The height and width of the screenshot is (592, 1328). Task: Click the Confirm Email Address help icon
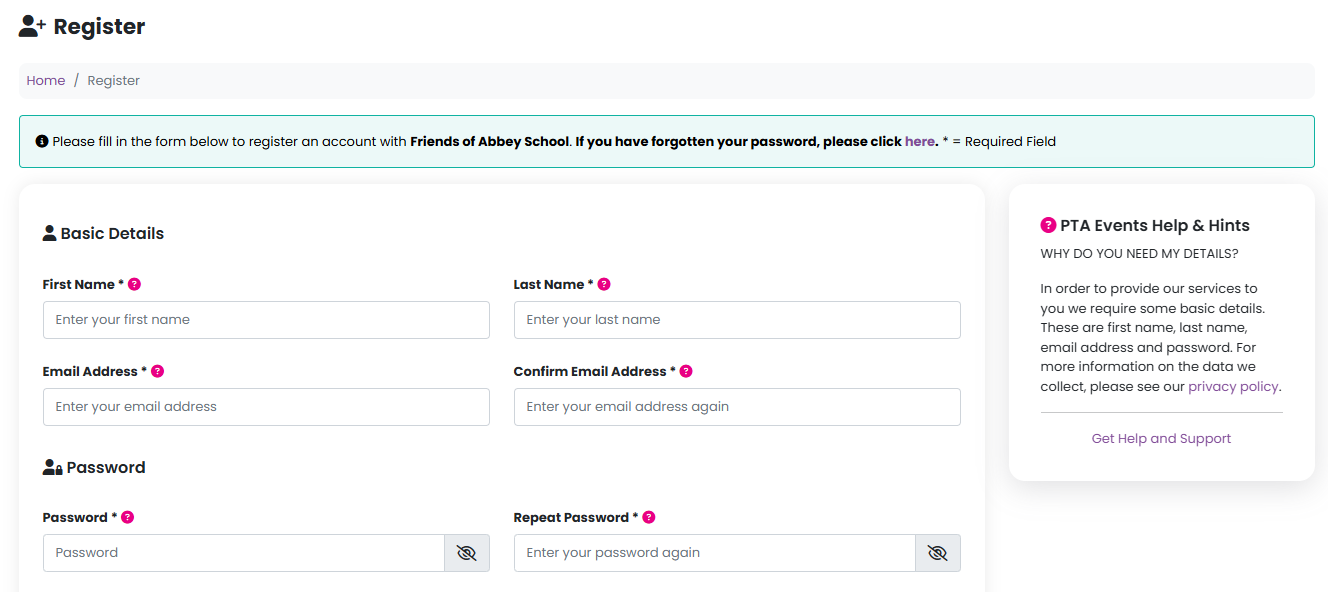pyautogui.click(x=686, y=371)
